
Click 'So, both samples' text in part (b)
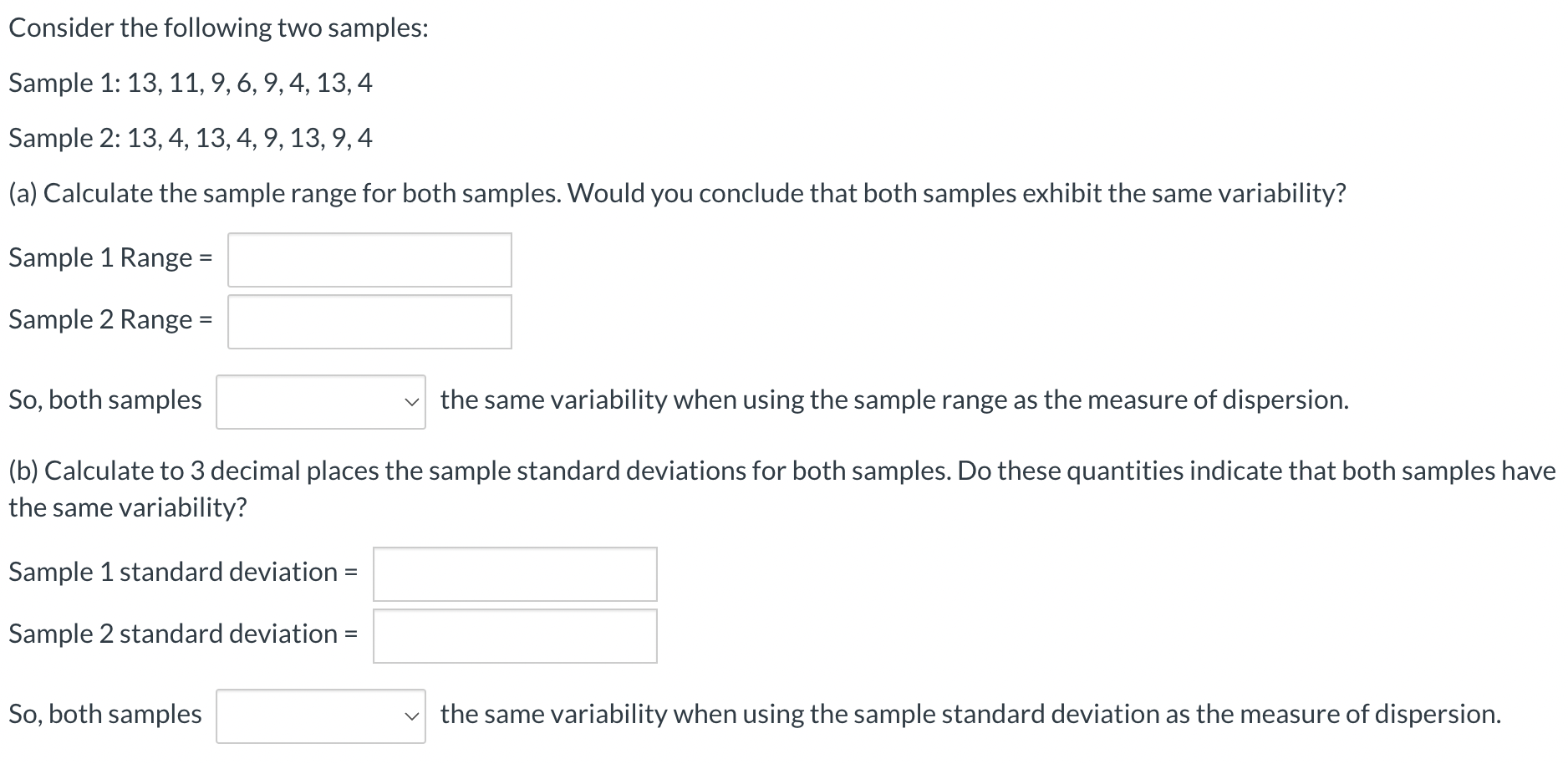[105, 714]
